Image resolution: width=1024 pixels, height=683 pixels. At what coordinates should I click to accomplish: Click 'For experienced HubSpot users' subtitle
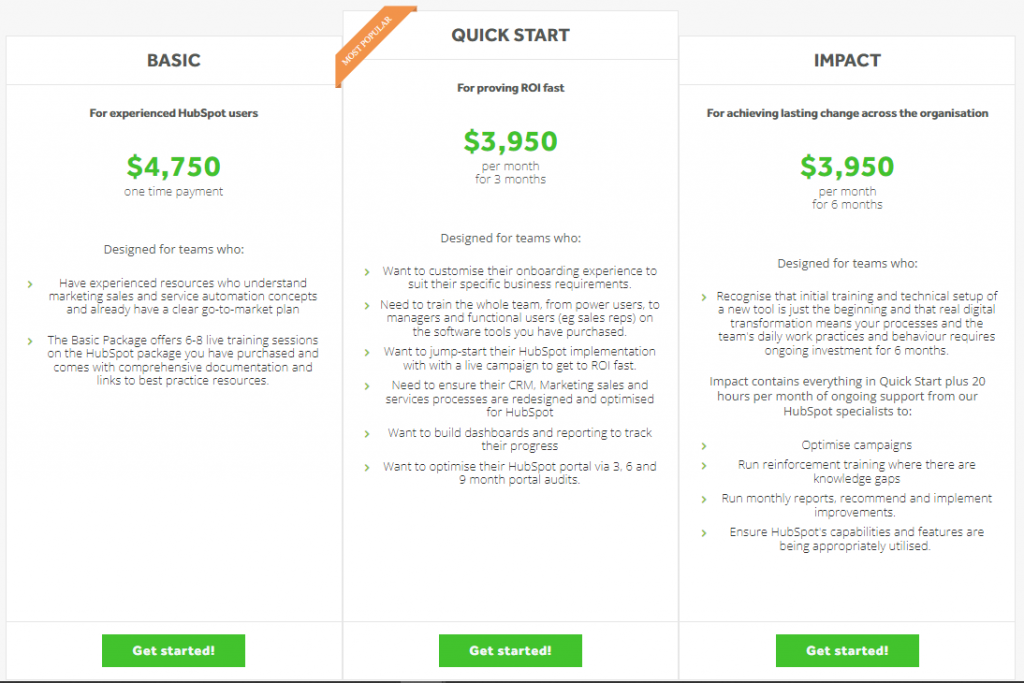[173, 113]
